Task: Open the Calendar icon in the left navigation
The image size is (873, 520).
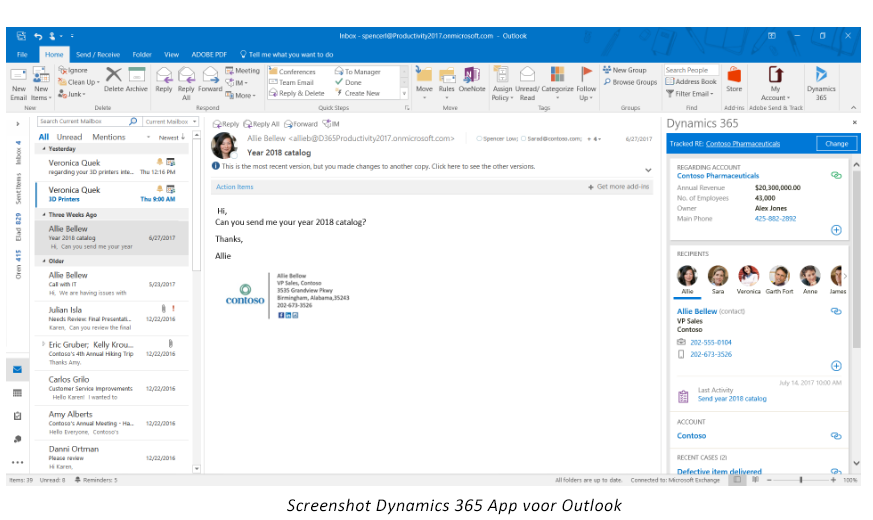Action: point(17,393)
